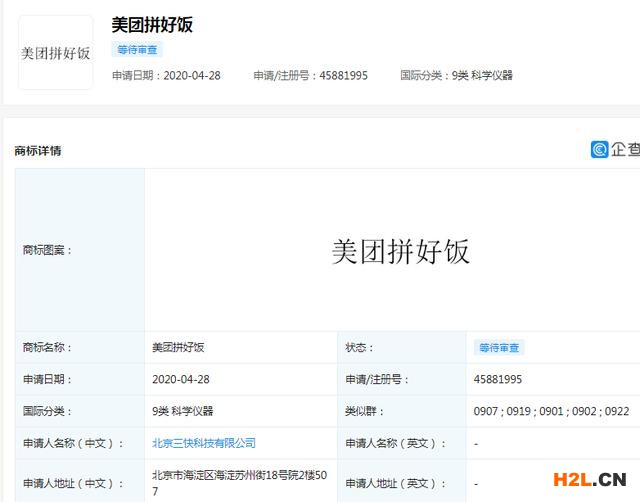Select the 商标详情 section heading
640x502 pixels.
[38, 151]
